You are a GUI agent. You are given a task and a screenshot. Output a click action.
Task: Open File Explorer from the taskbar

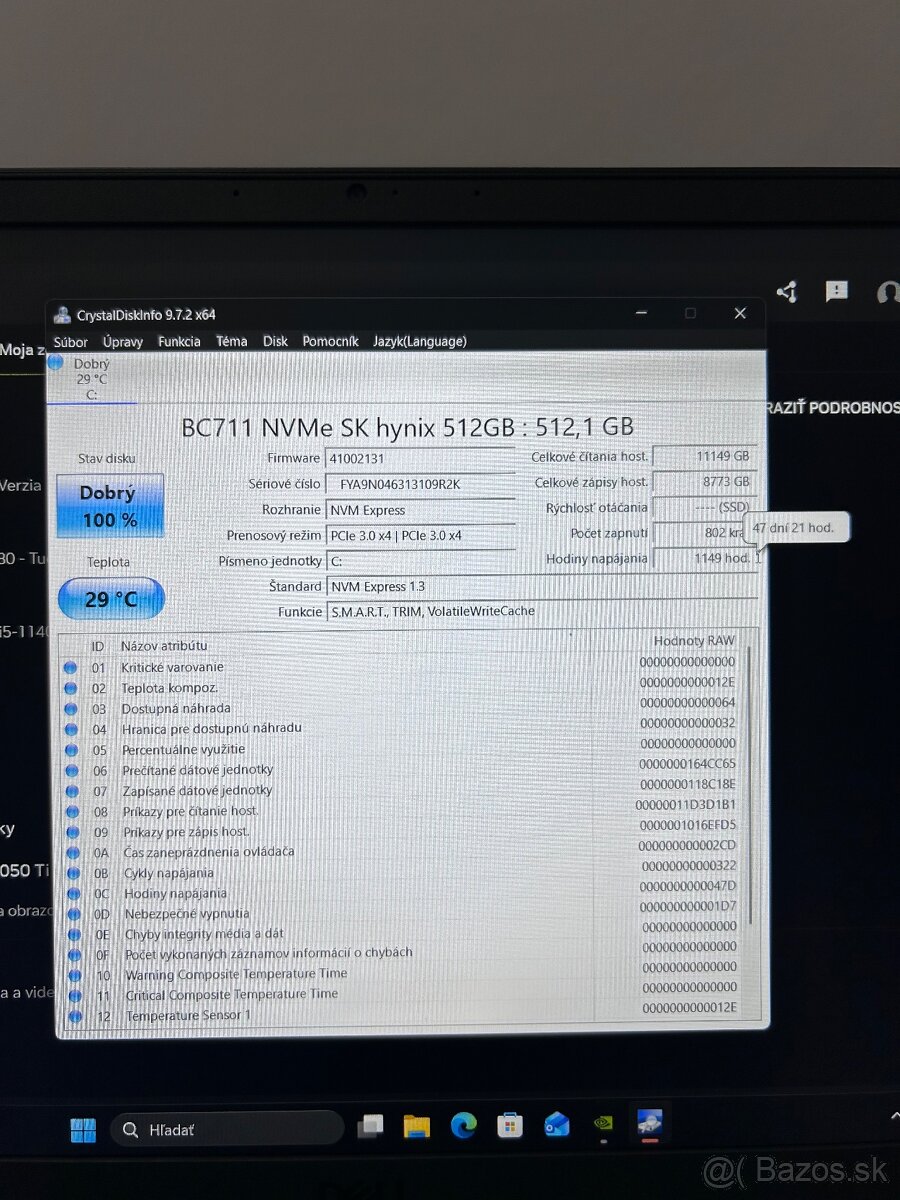(x=417, y=1124)
